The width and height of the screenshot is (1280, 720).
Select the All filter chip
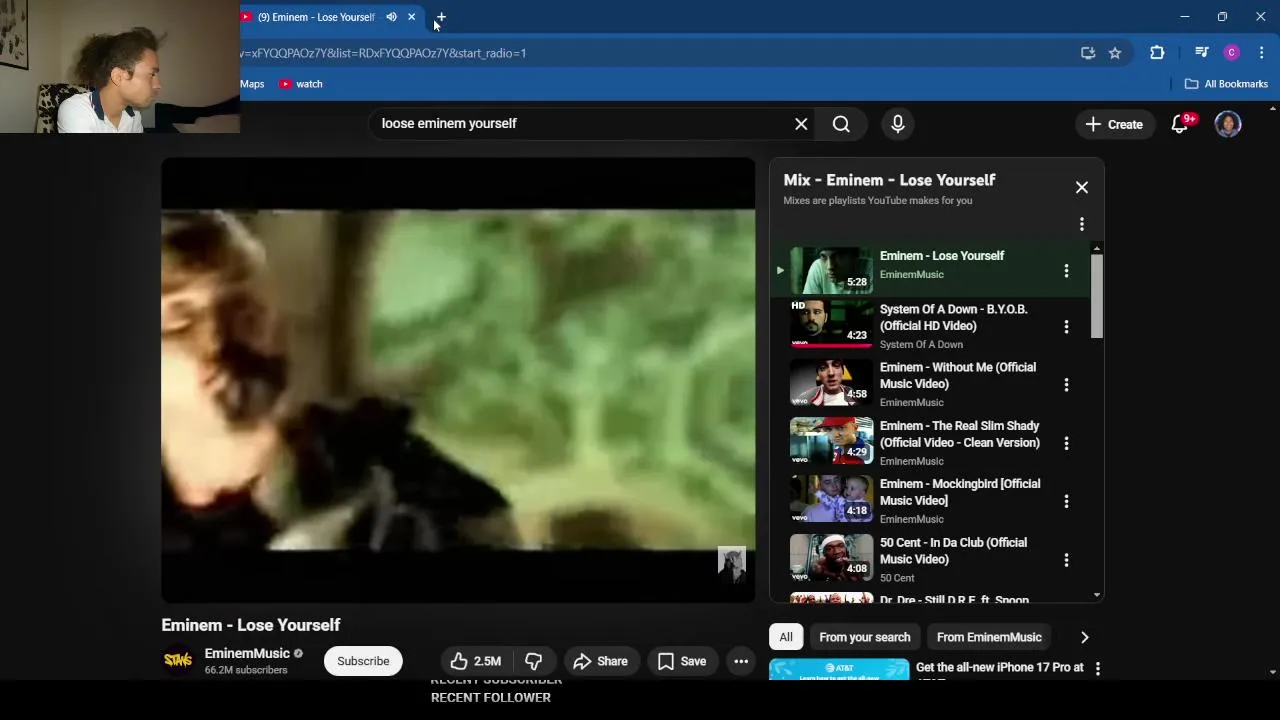(x=786, y=637)
